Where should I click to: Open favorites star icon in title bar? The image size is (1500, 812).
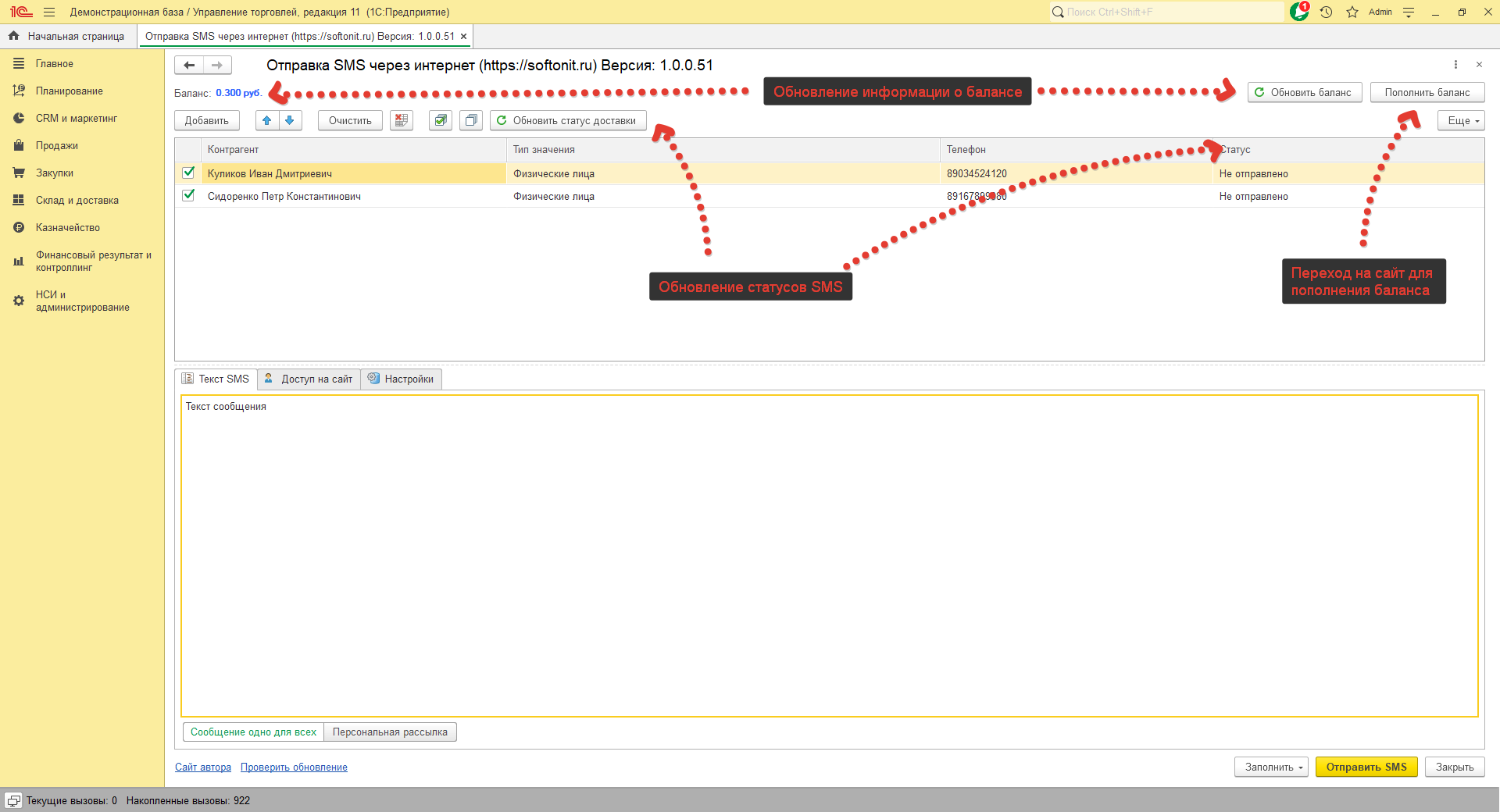(1352, 12)
